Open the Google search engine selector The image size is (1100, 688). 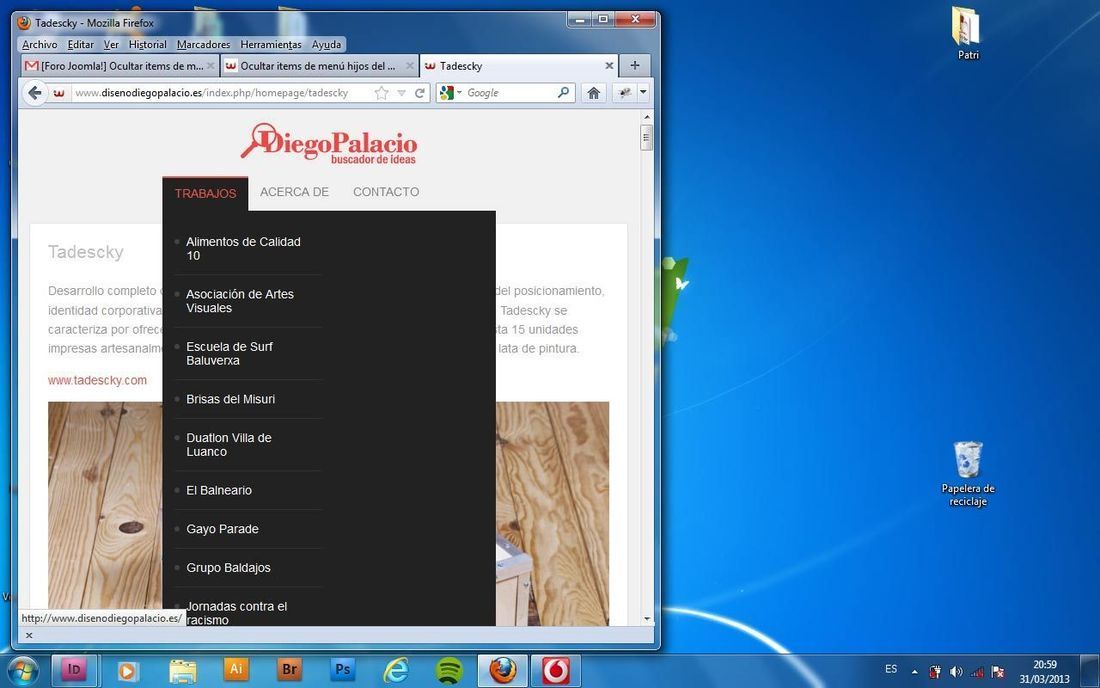click(450, 93)
